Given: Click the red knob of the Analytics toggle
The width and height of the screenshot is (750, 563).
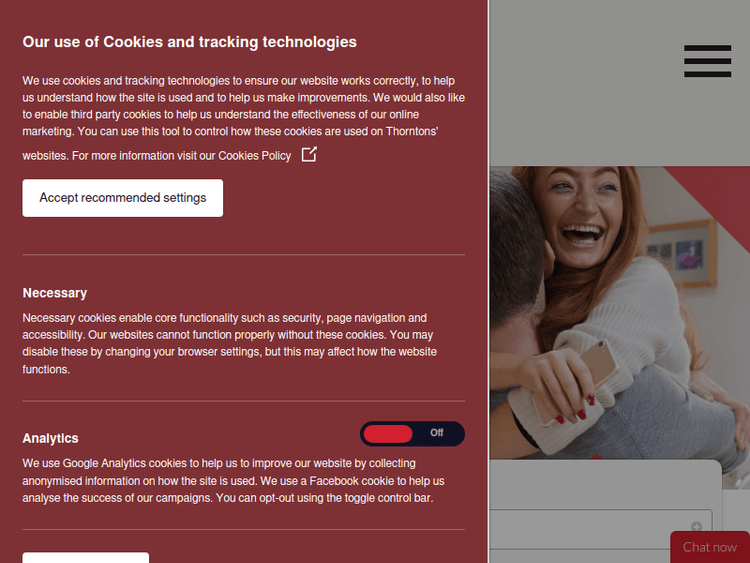Looking at the screenshot, I should pos(388,434).
